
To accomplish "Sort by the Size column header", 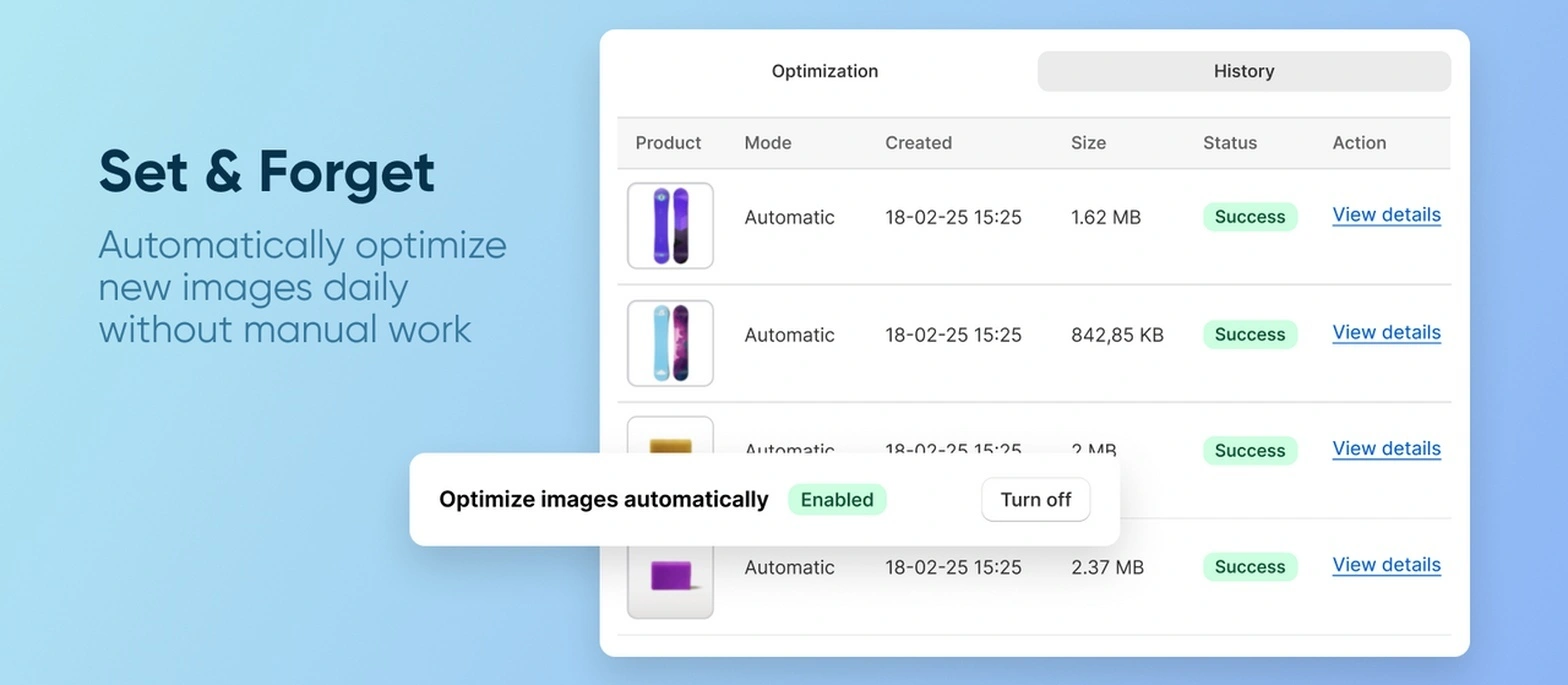I will pyautogui.click(x=1088, y=143).
